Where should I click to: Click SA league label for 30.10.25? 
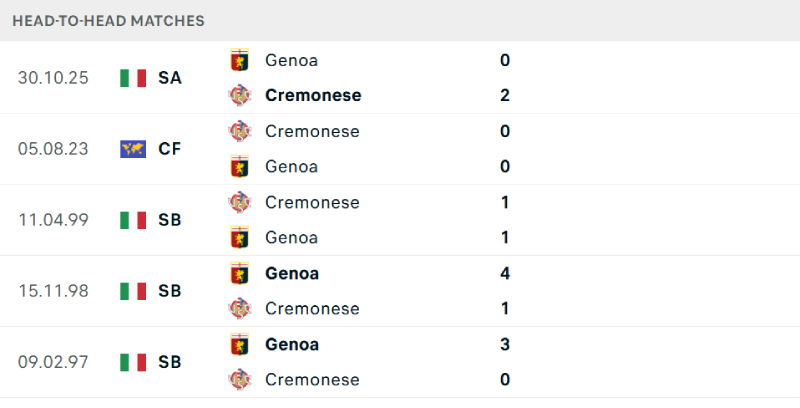169,78
